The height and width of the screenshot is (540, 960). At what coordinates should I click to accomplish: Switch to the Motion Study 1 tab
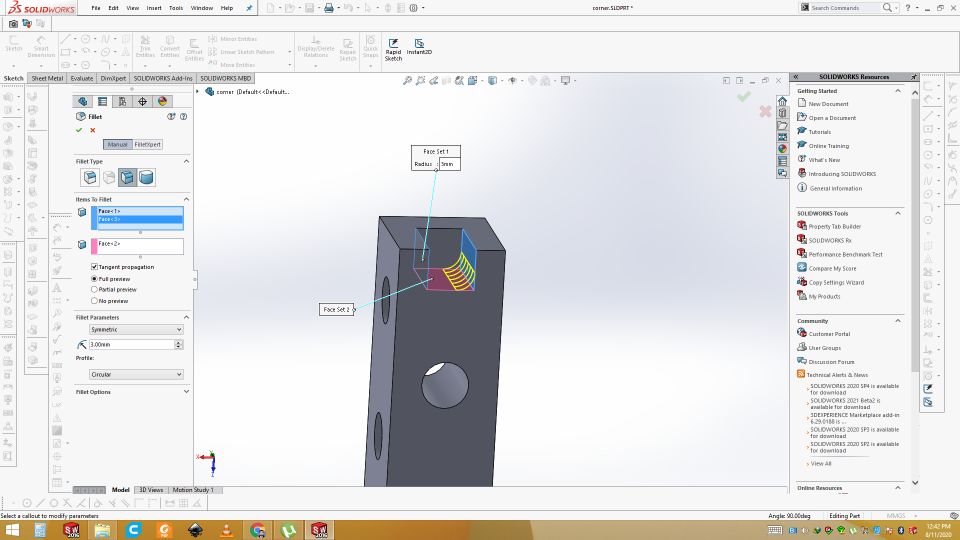(x=193, y=490)
